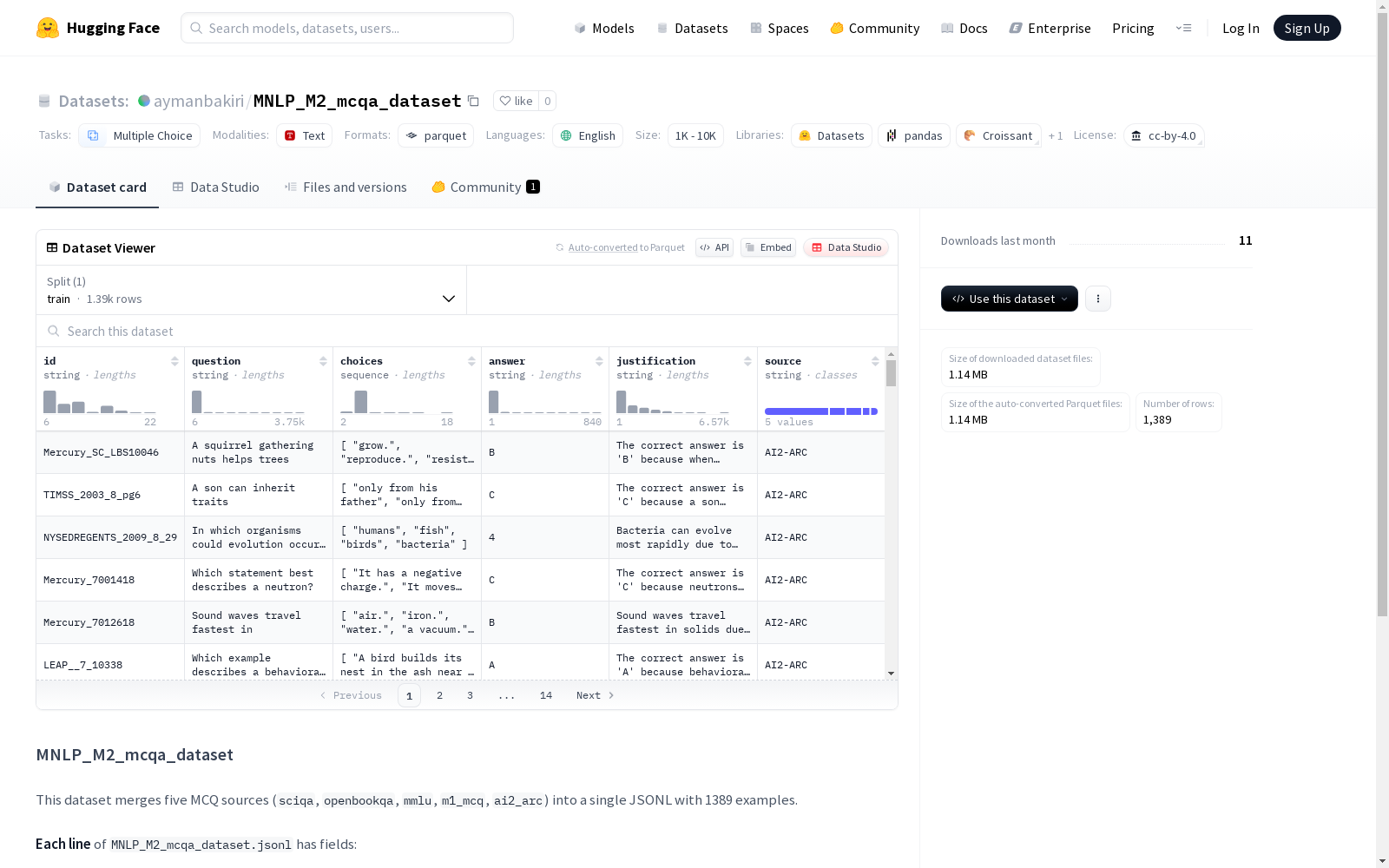Screen dimensions: 1389x868
Task: Click the sort icon on question column
Action: click(x=323, y=361)
